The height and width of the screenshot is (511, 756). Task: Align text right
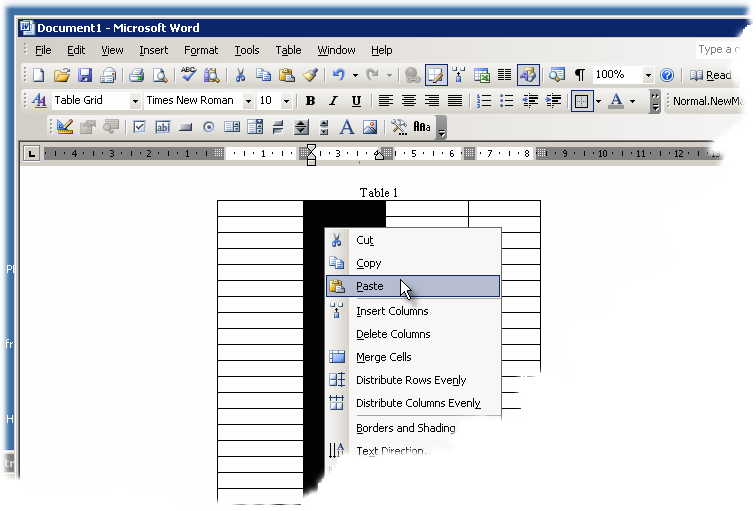pyautogui.click(x=432, y=101)
